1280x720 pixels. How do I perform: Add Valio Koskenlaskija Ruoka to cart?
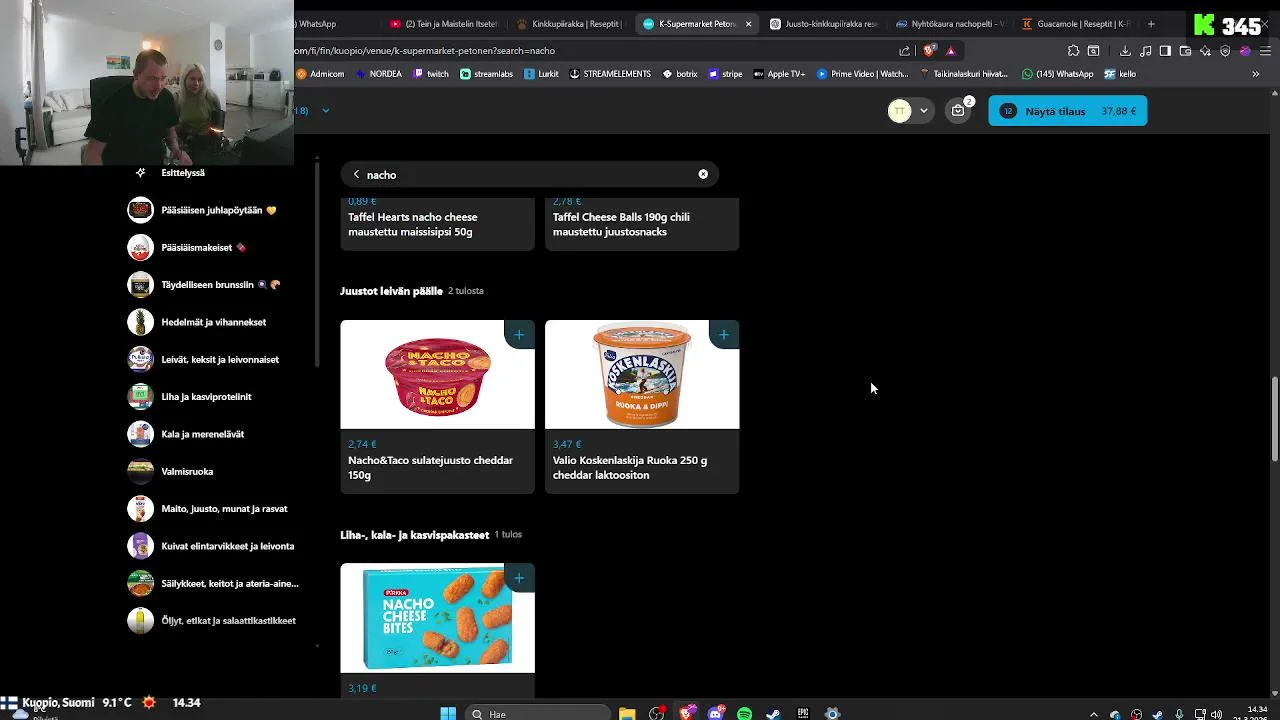[724, 334]
